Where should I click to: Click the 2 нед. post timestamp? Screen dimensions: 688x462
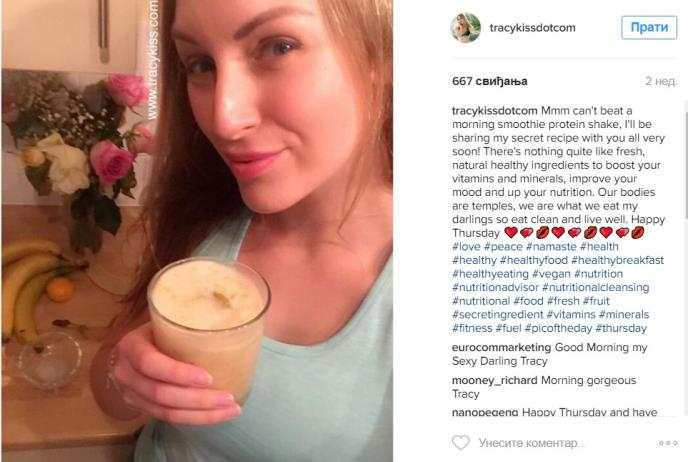coord(661,81)
